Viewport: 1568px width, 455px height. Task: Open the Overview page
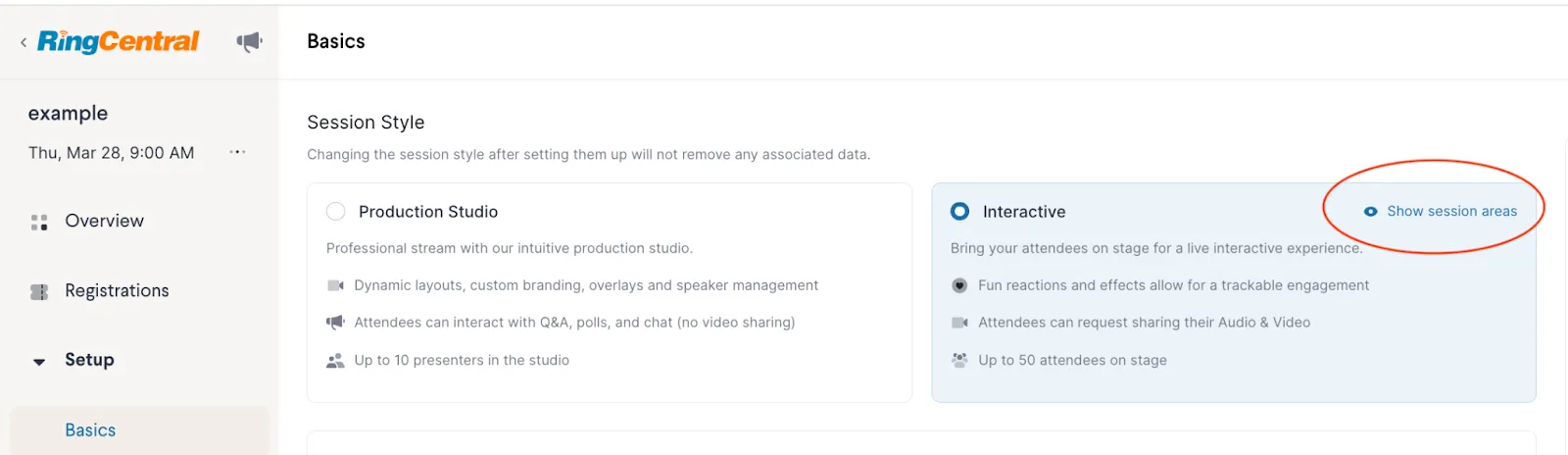click(x=104, y=222)
